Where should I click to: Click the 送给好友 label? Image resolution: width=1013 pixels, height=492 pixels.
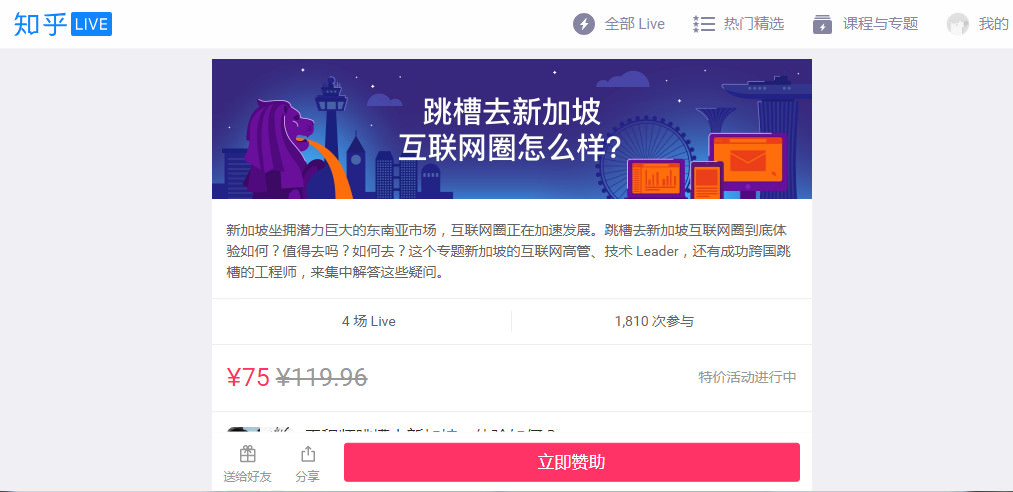coord(247,477)
